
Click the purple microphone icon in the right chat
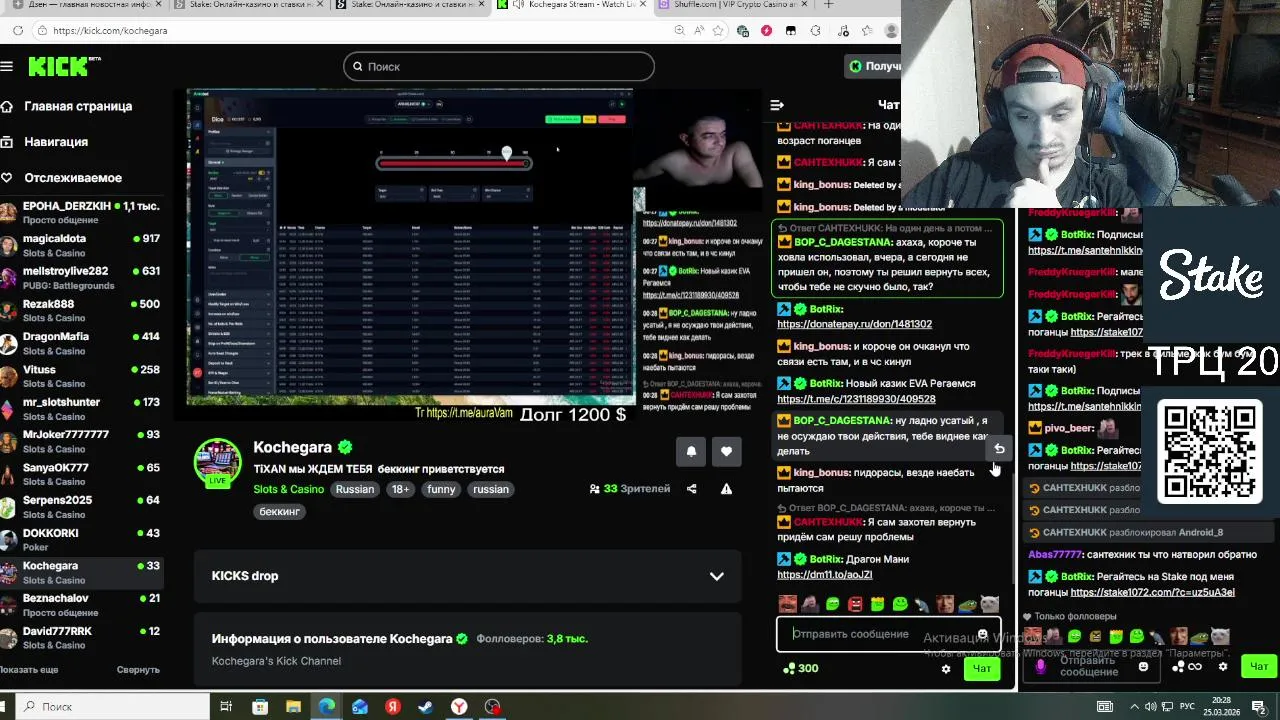pos(1040,667)
